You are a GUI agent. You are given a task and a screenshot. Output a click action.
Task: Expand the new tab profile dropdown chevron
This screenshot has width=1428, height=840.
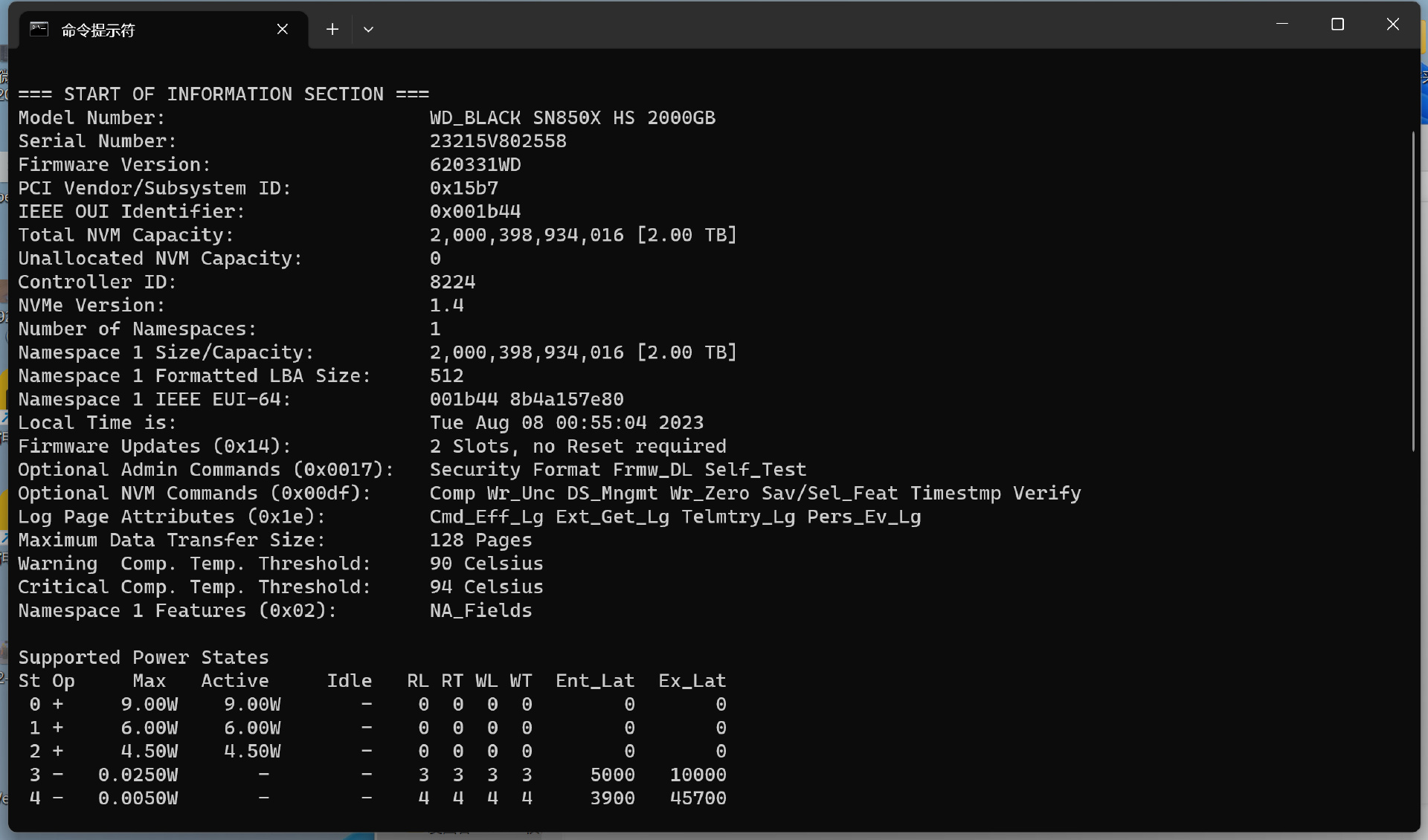[x=368, y=30]
